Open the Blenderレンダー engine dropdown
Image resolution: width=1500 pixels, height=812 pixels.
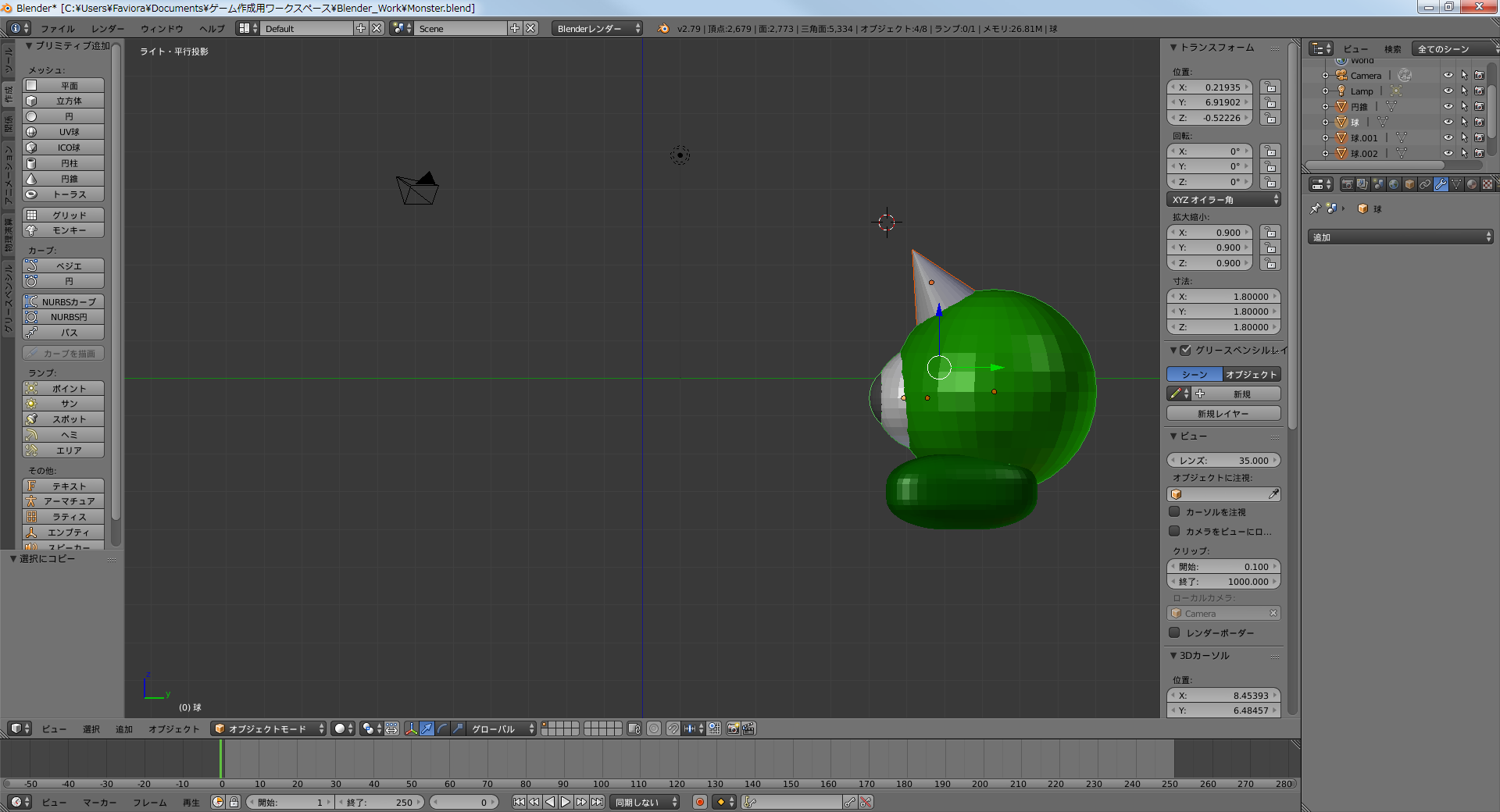coord(597,28)
